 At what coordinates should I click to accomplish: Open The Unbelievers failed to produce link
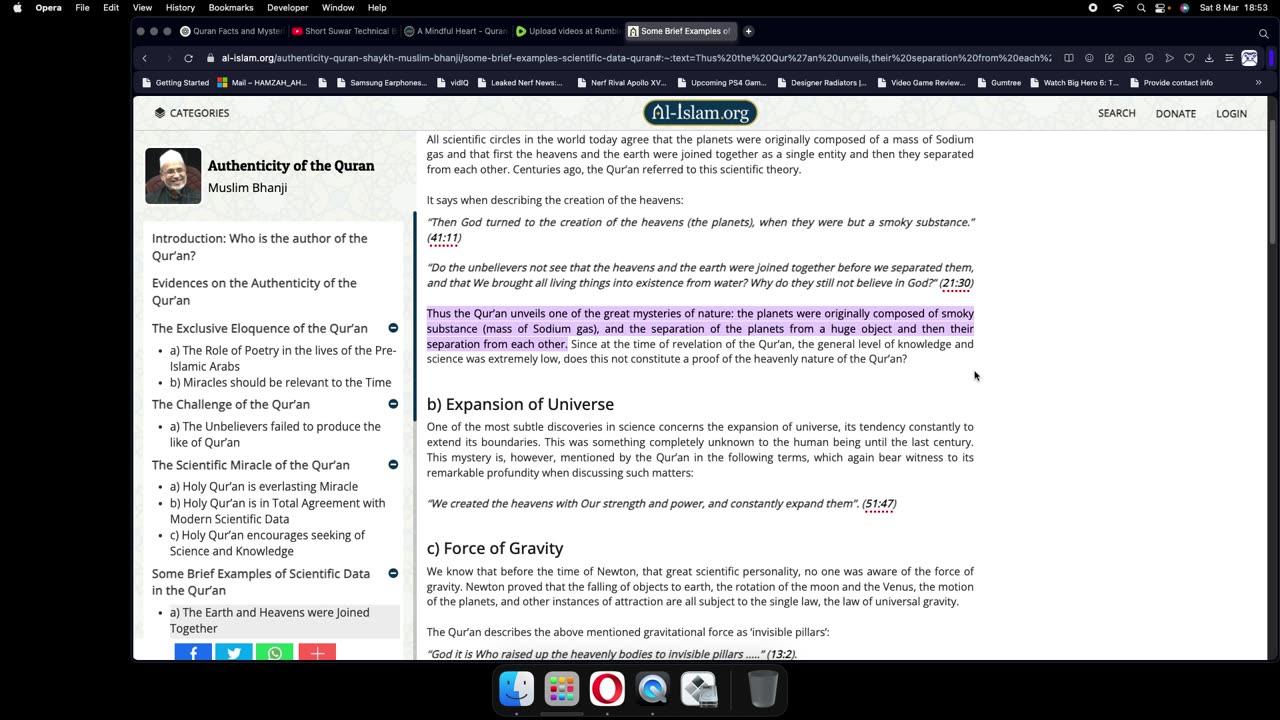(275, 434)
